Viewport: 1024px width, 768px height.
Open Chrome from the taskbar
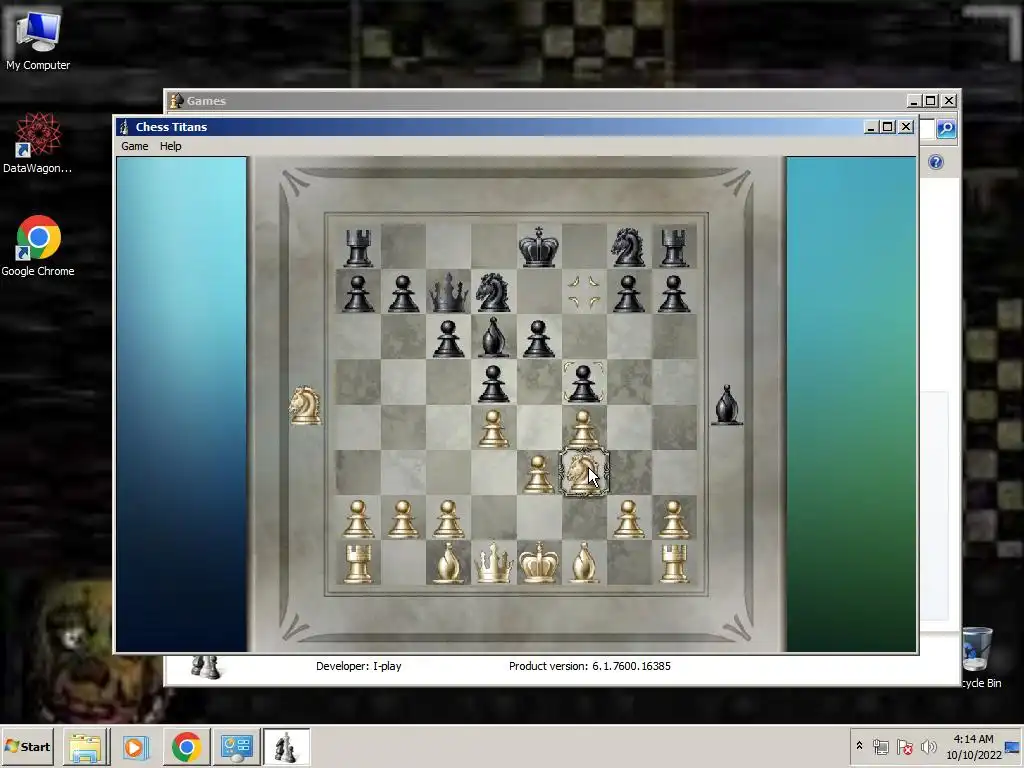tap(186, 747)
